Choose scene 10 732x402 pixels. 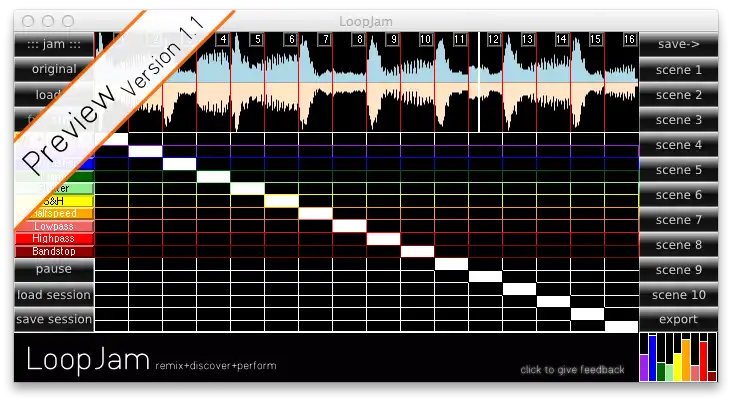(x=678, y=295)
